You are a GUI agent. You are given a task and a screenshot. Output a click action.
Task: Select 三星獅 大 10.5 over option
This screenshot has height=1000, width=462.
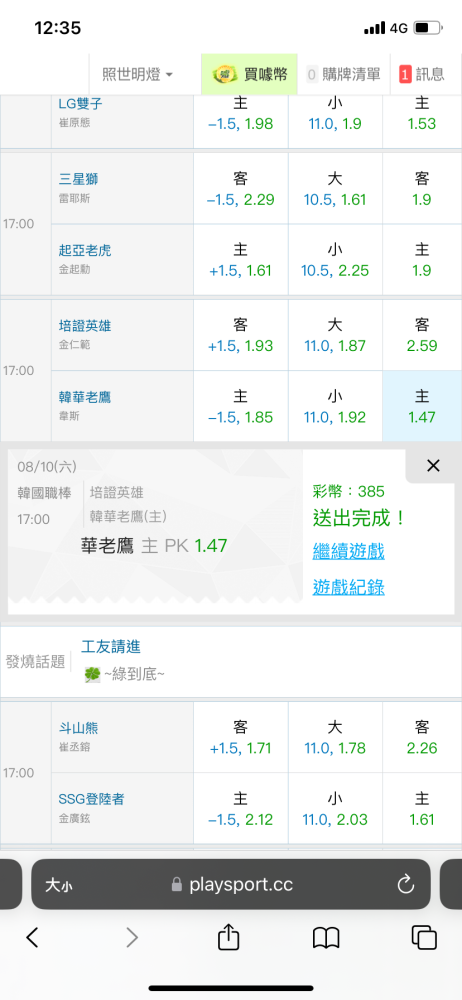pyautogui.click(x=335, y=189)
